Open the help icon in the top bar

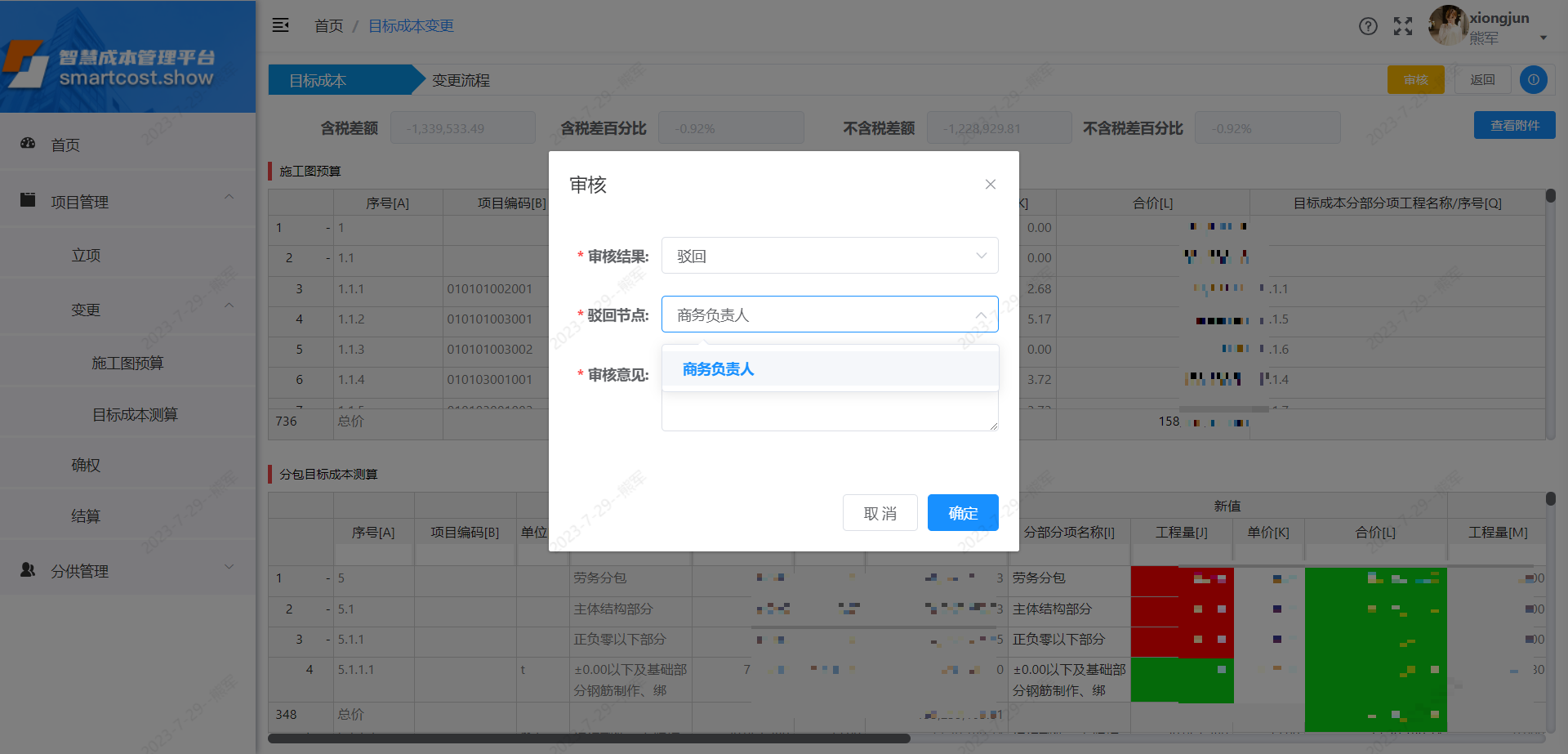[x=1368, y=26]
